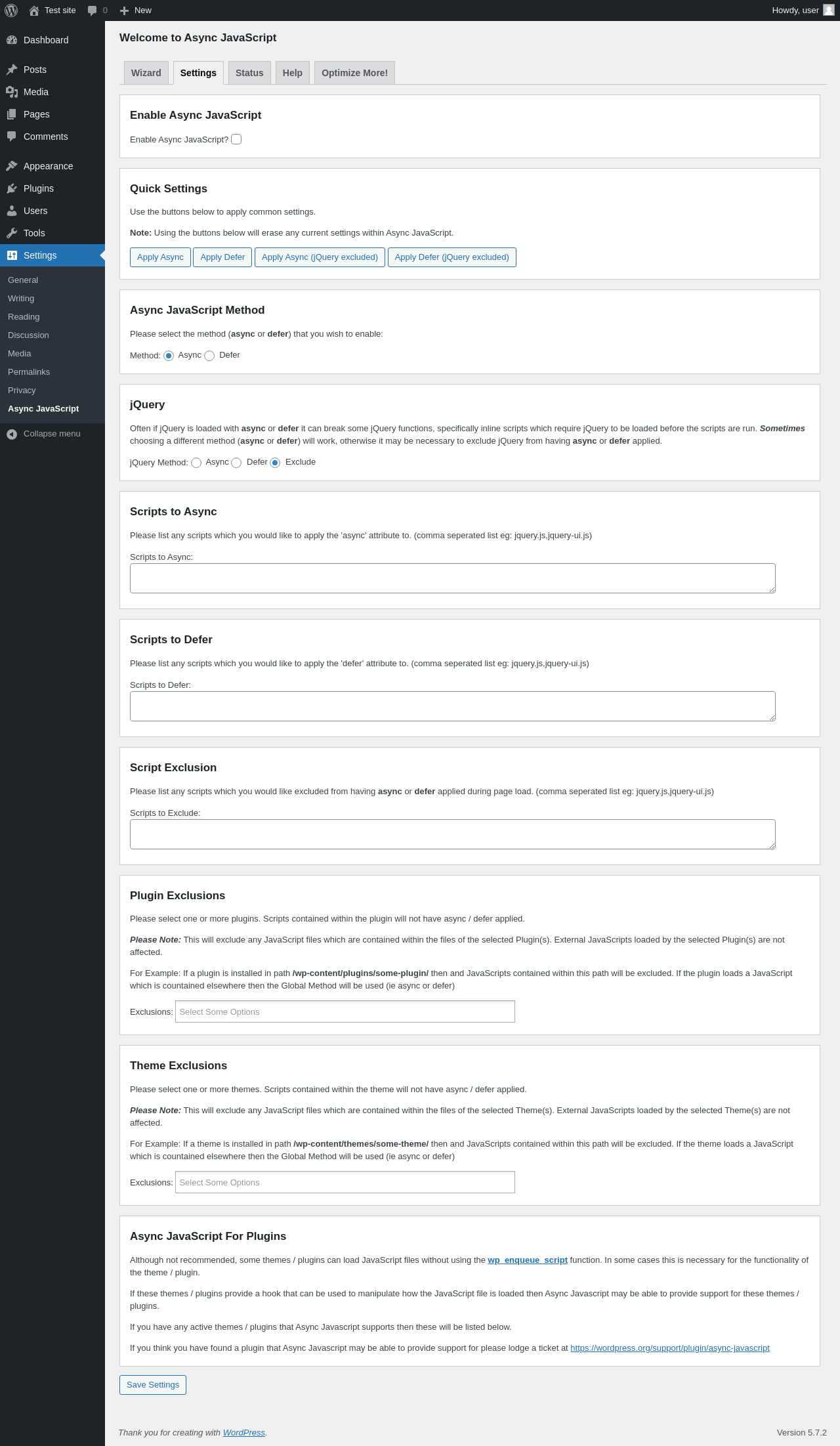This screenshot has height=1446, width=840.
Task: Switch to the Wizard tab
Action: coord(146,73)
